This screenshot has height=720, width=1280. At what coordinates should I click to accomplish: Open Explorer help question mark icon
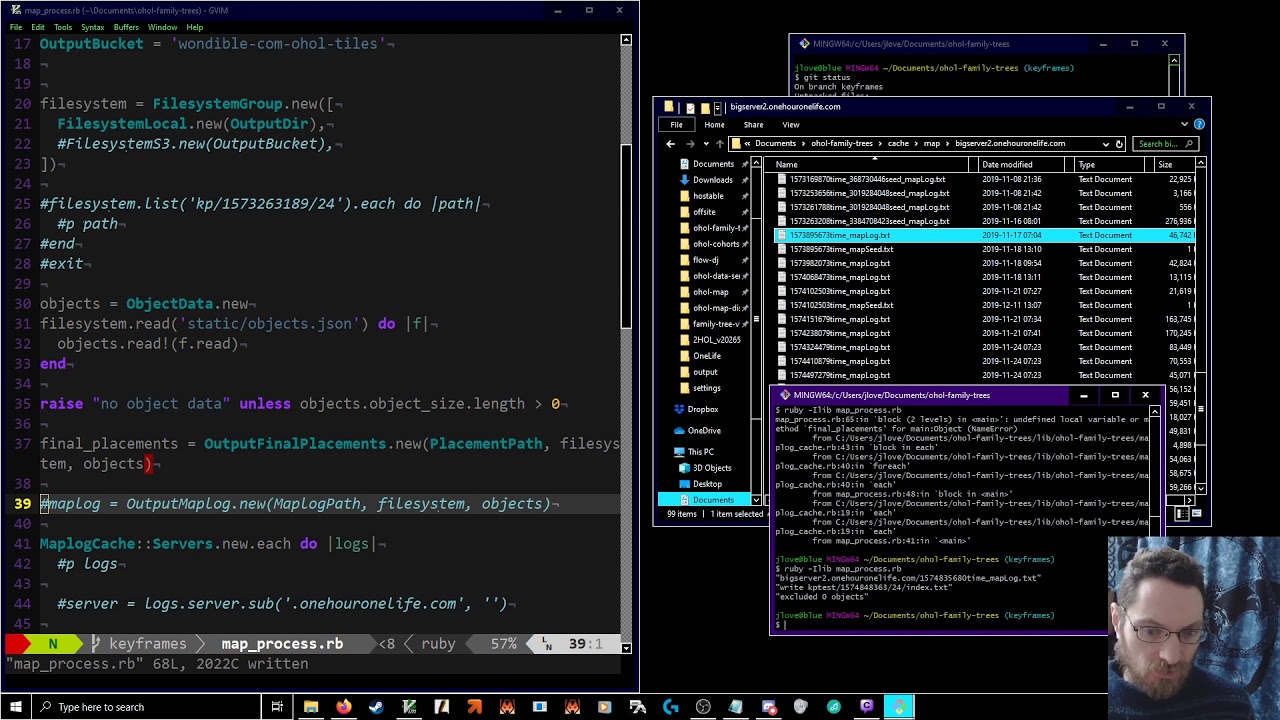pos(1199,125)
